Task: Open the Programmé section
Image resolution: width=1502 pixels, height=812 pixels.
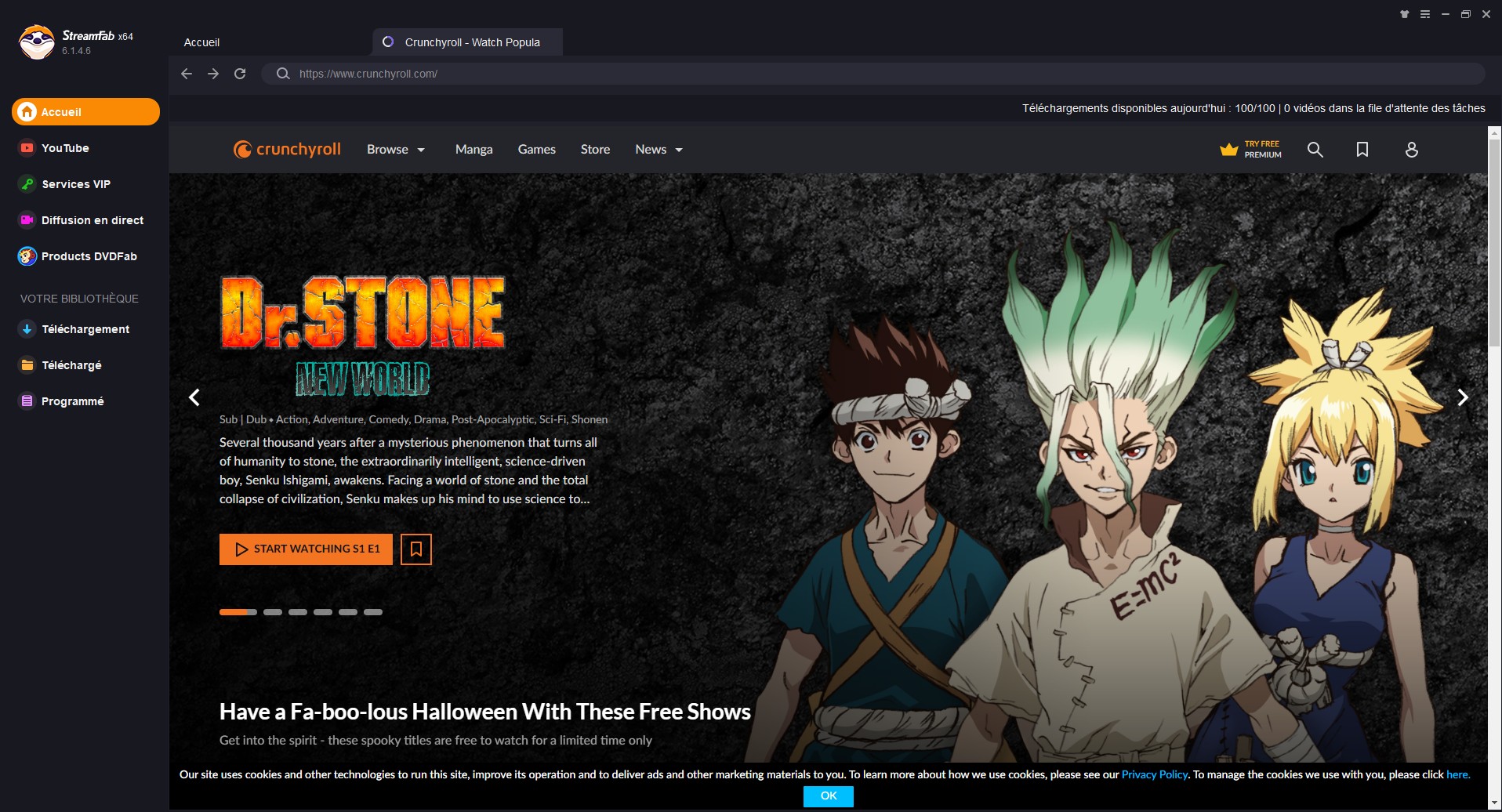Action: 85,401
